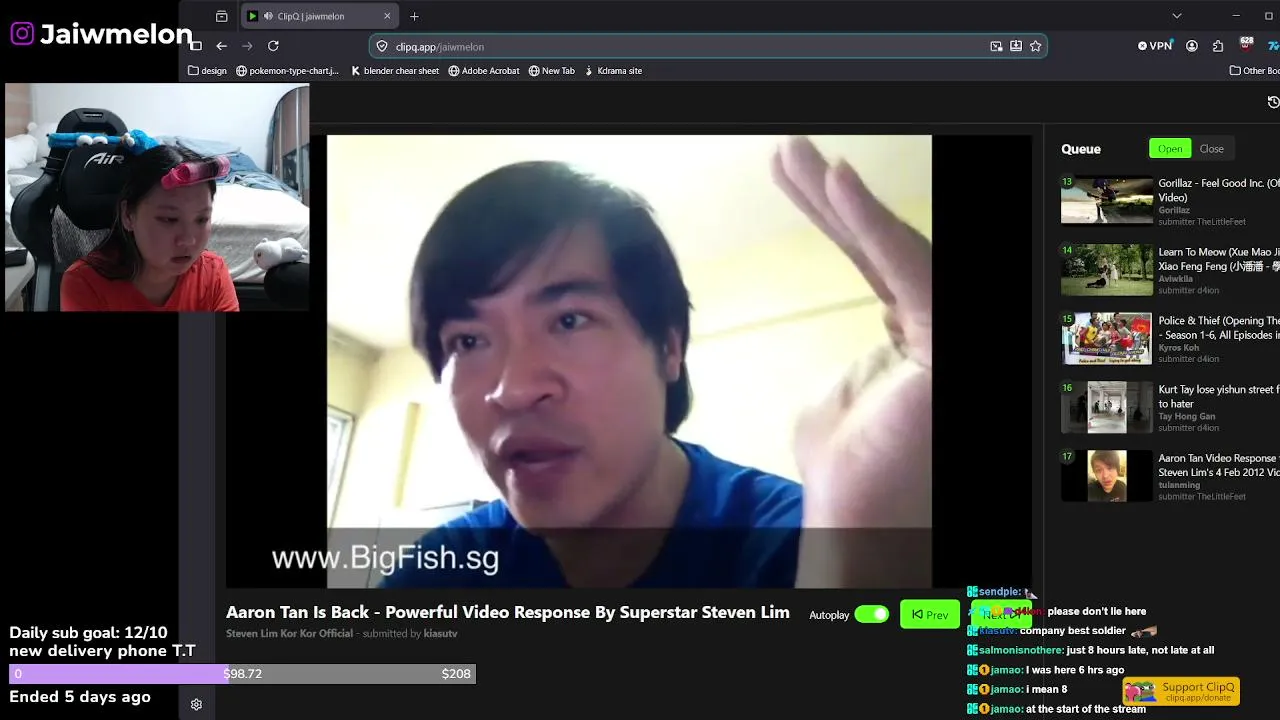1280x720 pixels.
Task: Click the 'Queue' heading
Action: click(x=1081, y=149)
